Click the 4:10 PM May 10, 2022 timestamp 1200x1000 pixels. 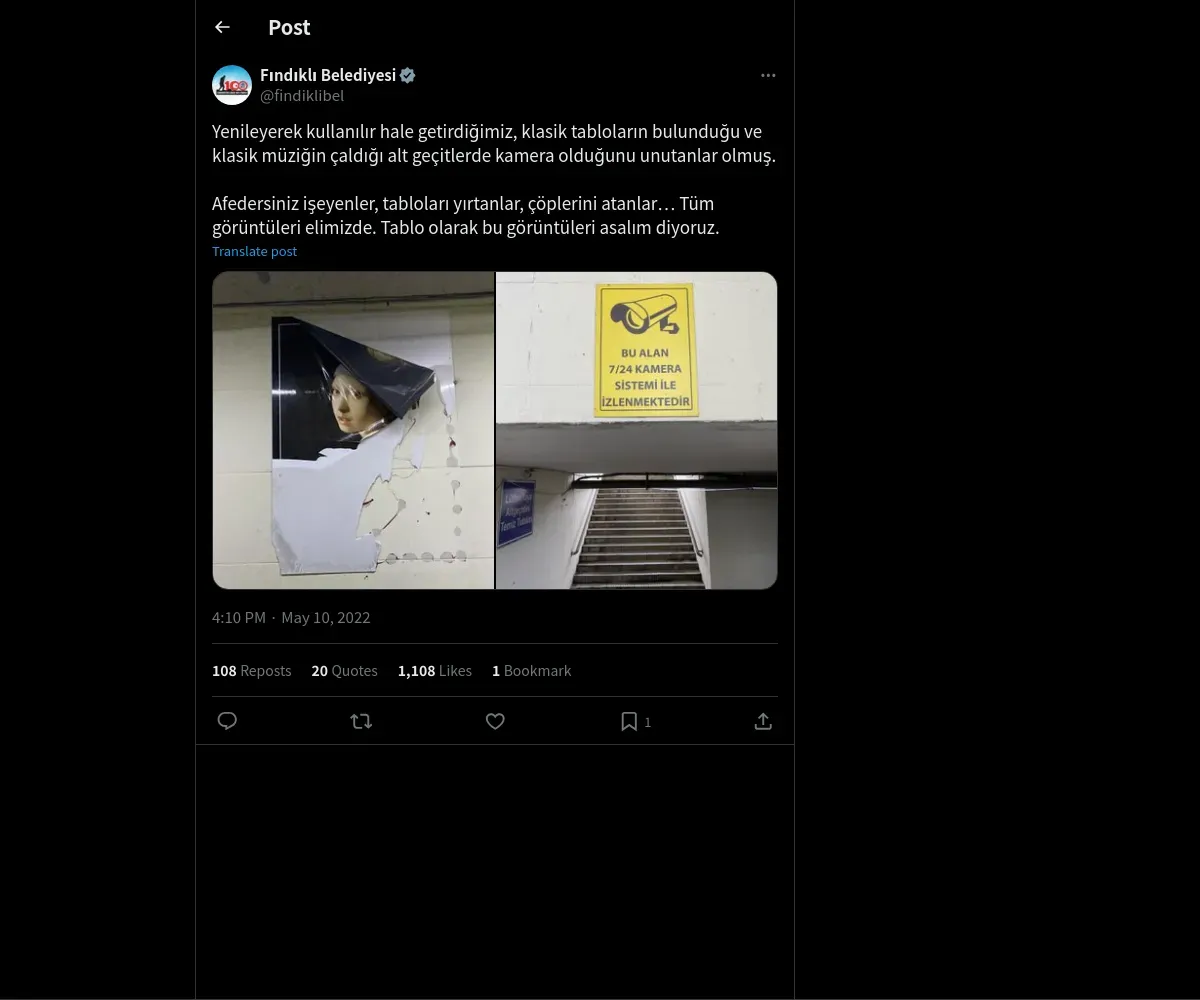[291, 617]
